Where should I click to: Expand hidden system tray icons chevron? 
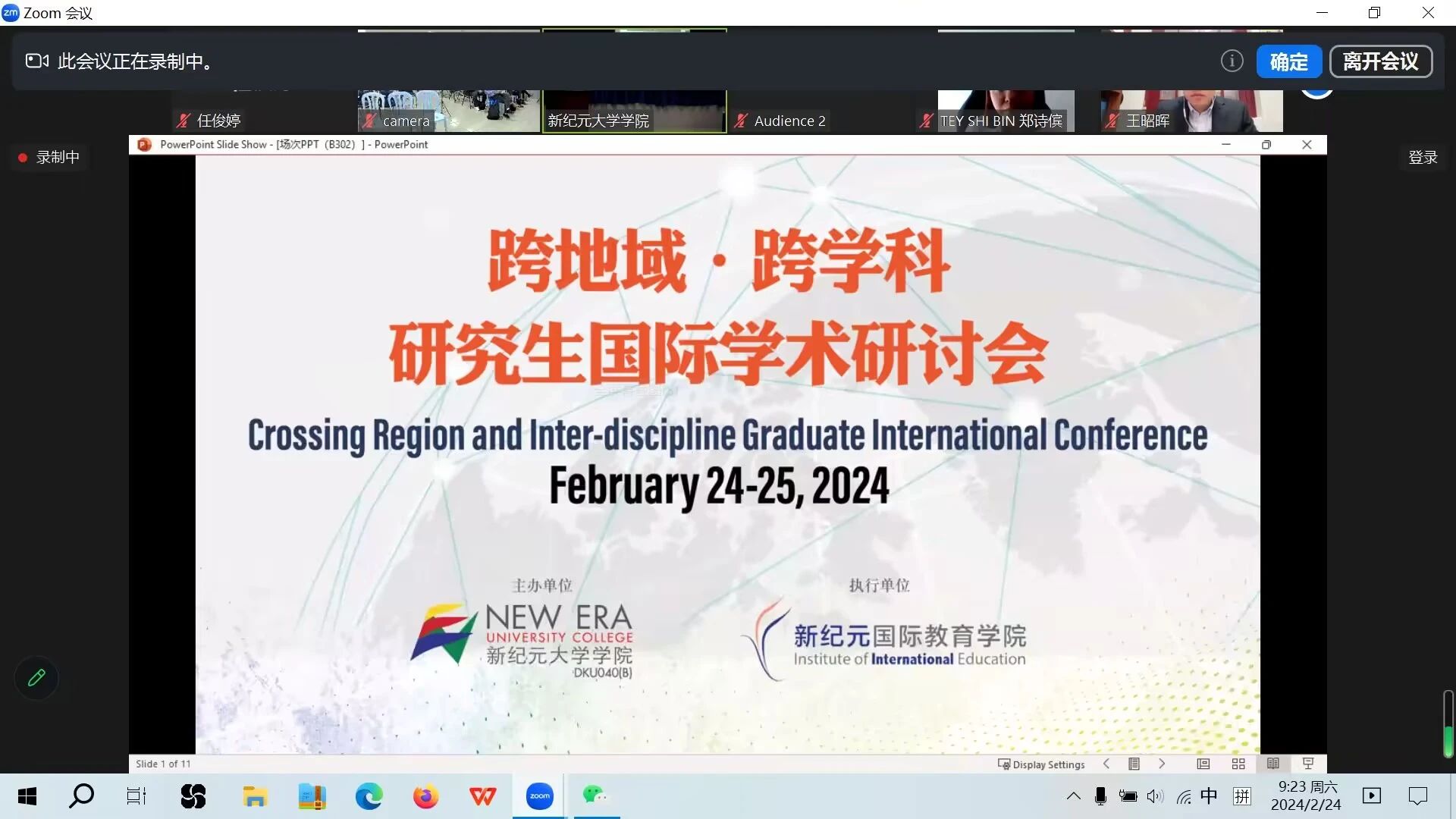(x=1074, y=795)
